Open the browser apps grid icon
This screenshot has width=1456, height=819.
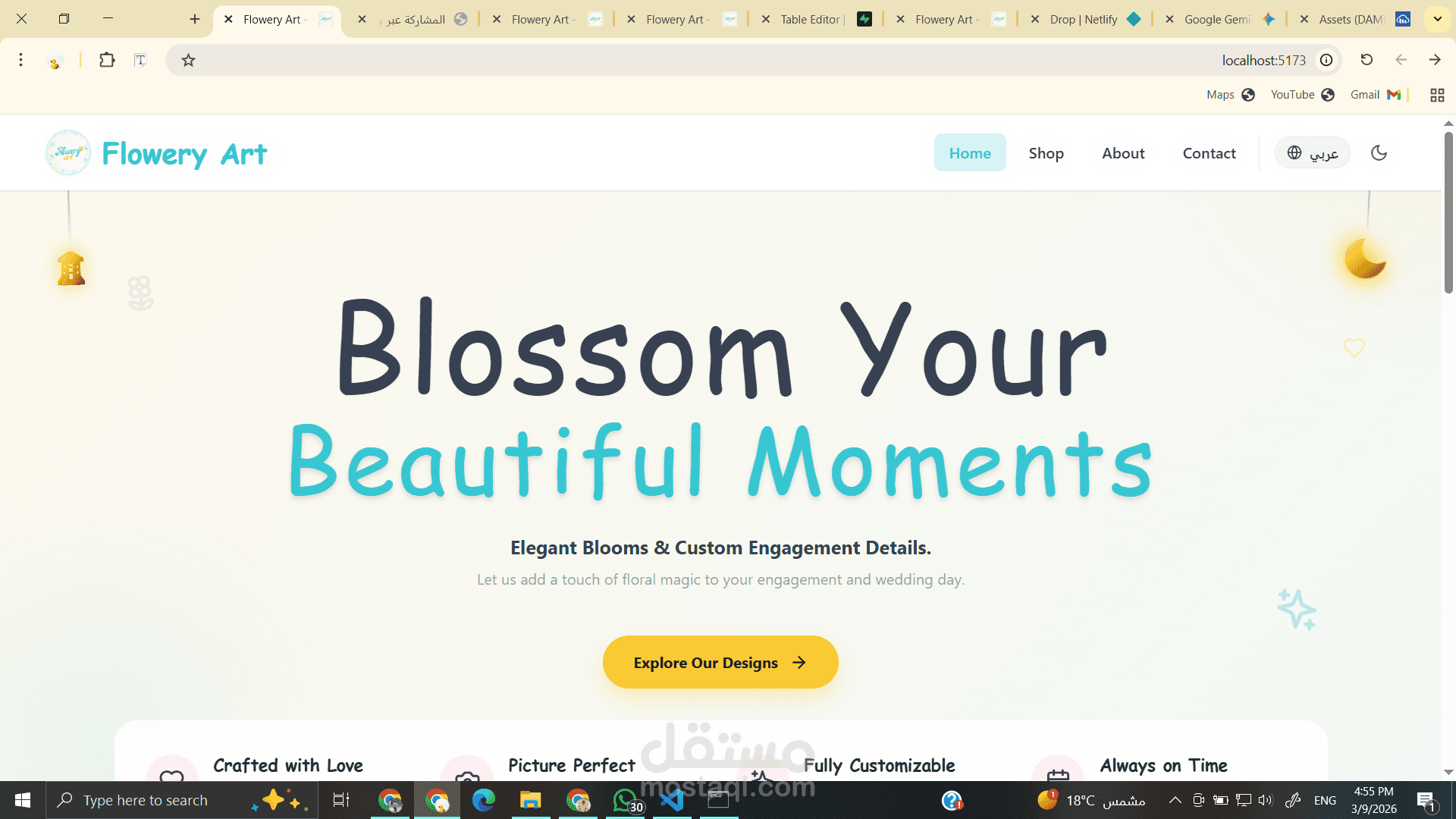(1436, 95)
